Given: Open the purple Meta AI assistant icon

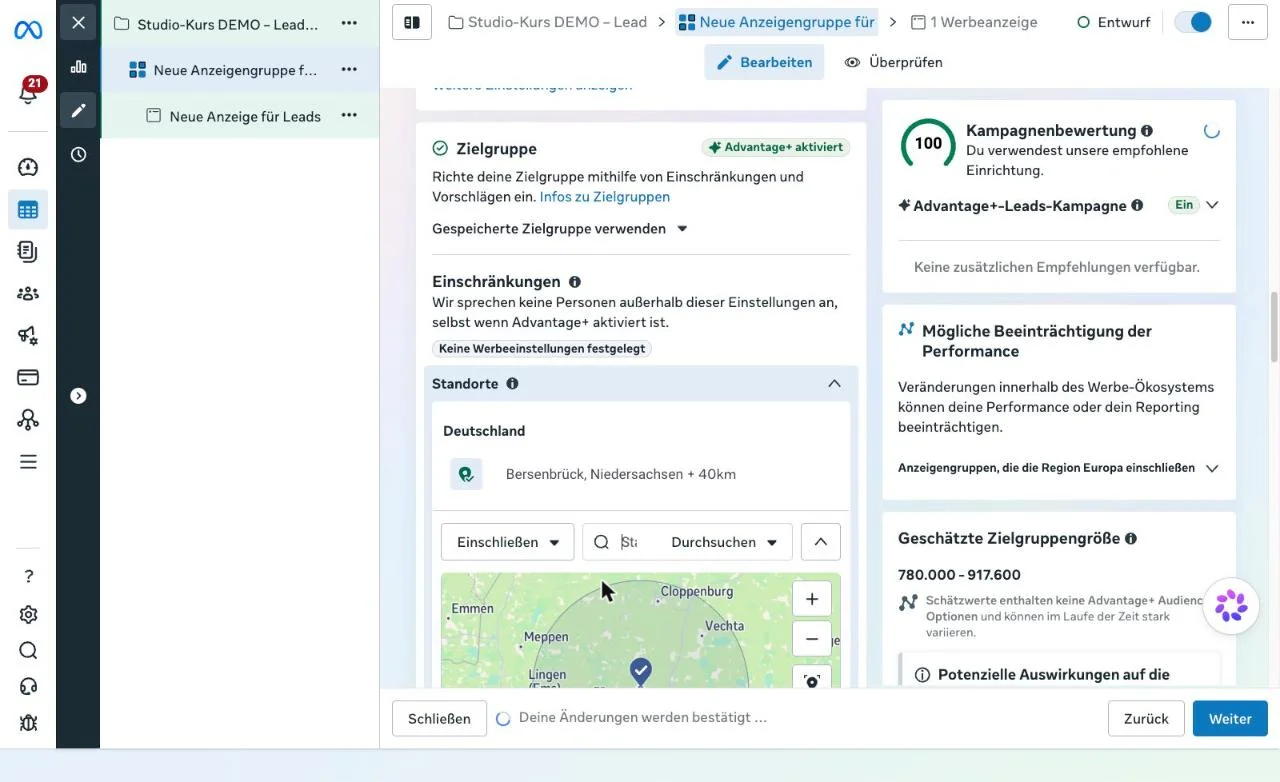Looking at the screenshot, I should point(1231,606).
